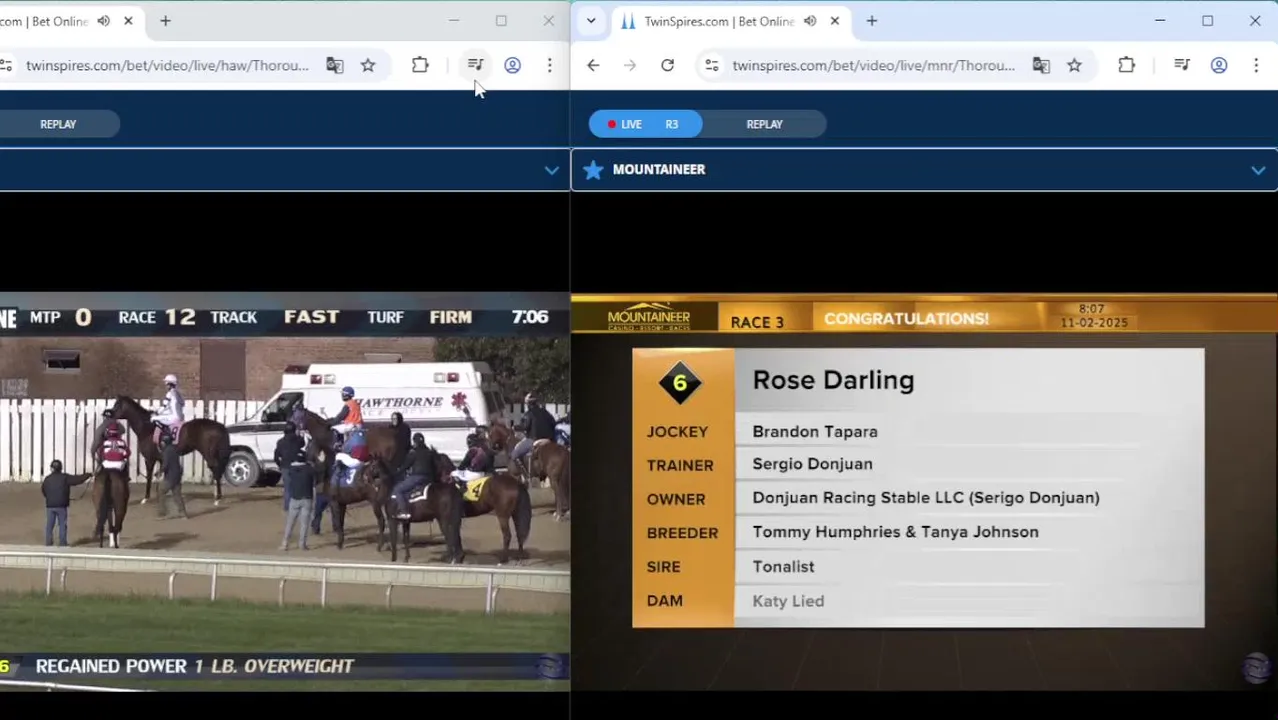The image size is (1278, 720).
Task: Open profile icon in left window
Action: (x=512, y=65)
